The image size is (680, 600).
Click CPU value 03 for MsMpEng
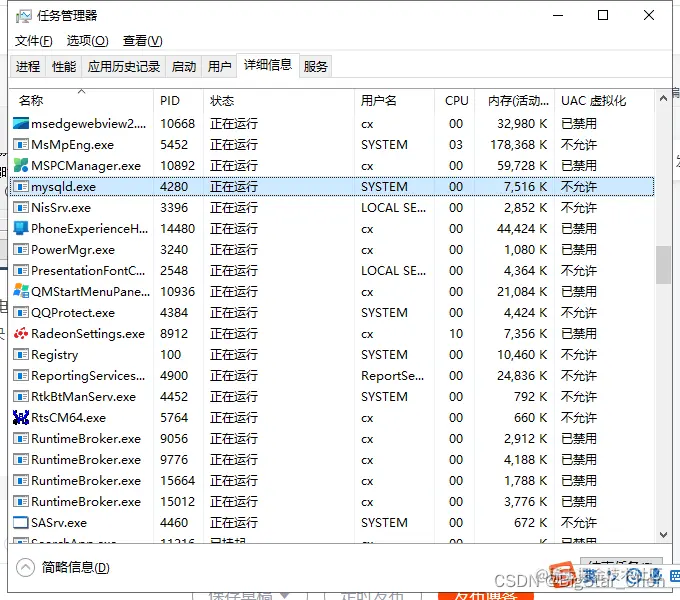point(456,144)
